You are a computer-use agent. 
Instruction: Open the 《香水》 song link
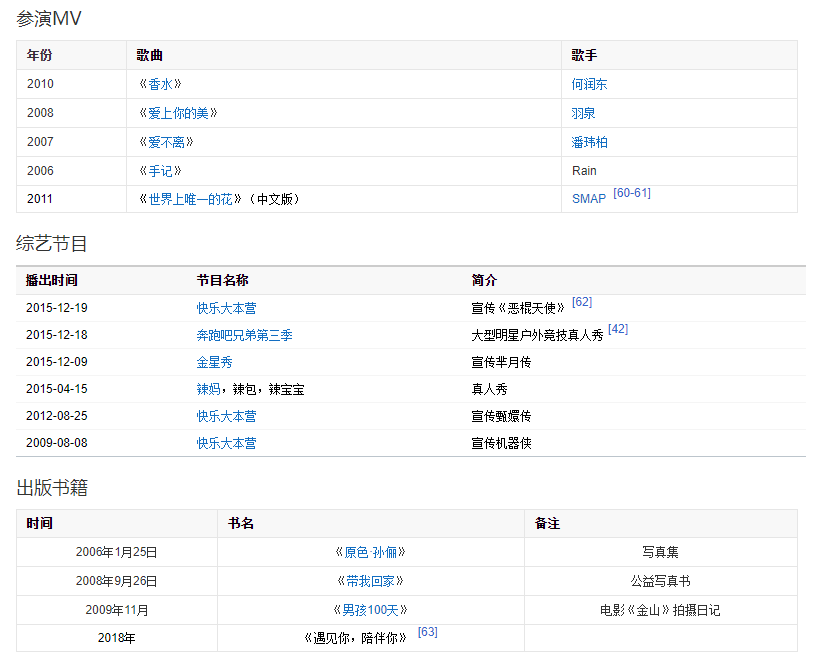(x=160, y=85)
